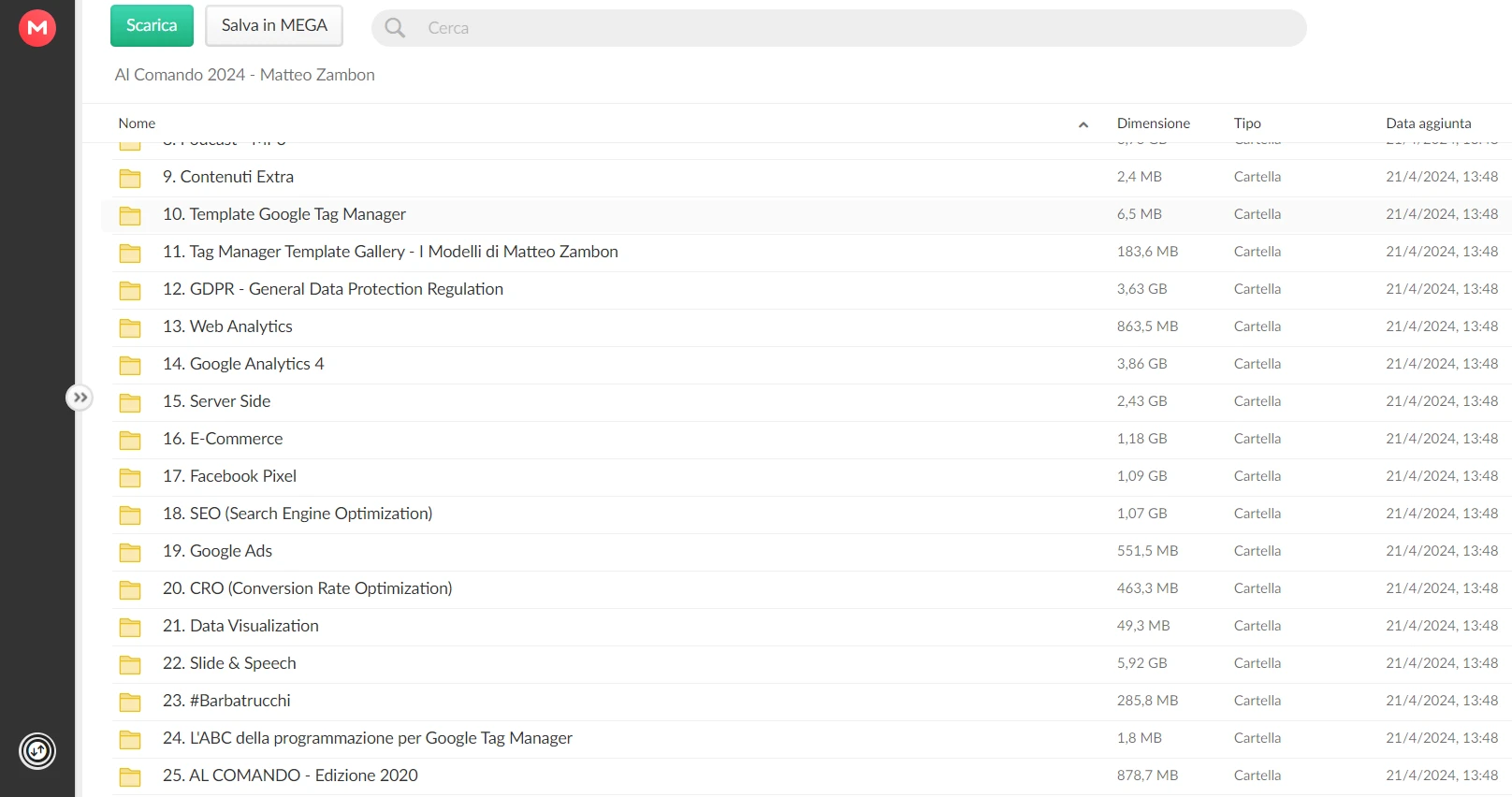Click the 2,4 MB size of Contenuti Extra
Viewport: 1512px width, 797px height.
(x=1140, y=177)
